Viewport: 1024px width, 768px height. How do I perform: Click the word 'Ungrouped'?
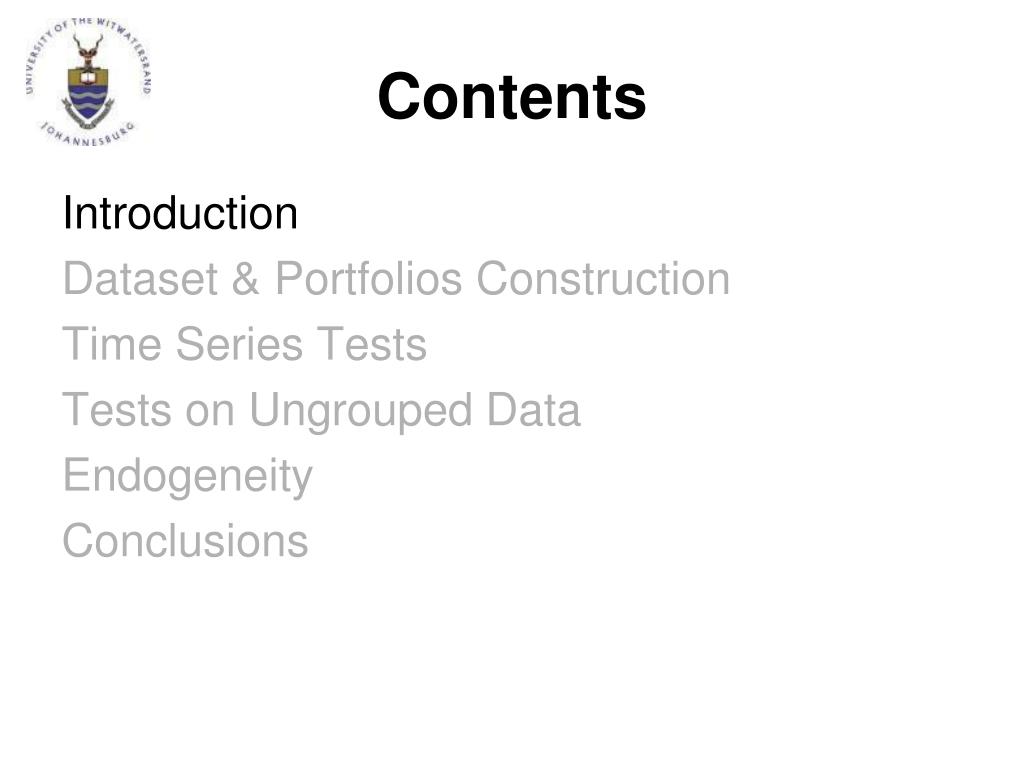tap(360, 412)
